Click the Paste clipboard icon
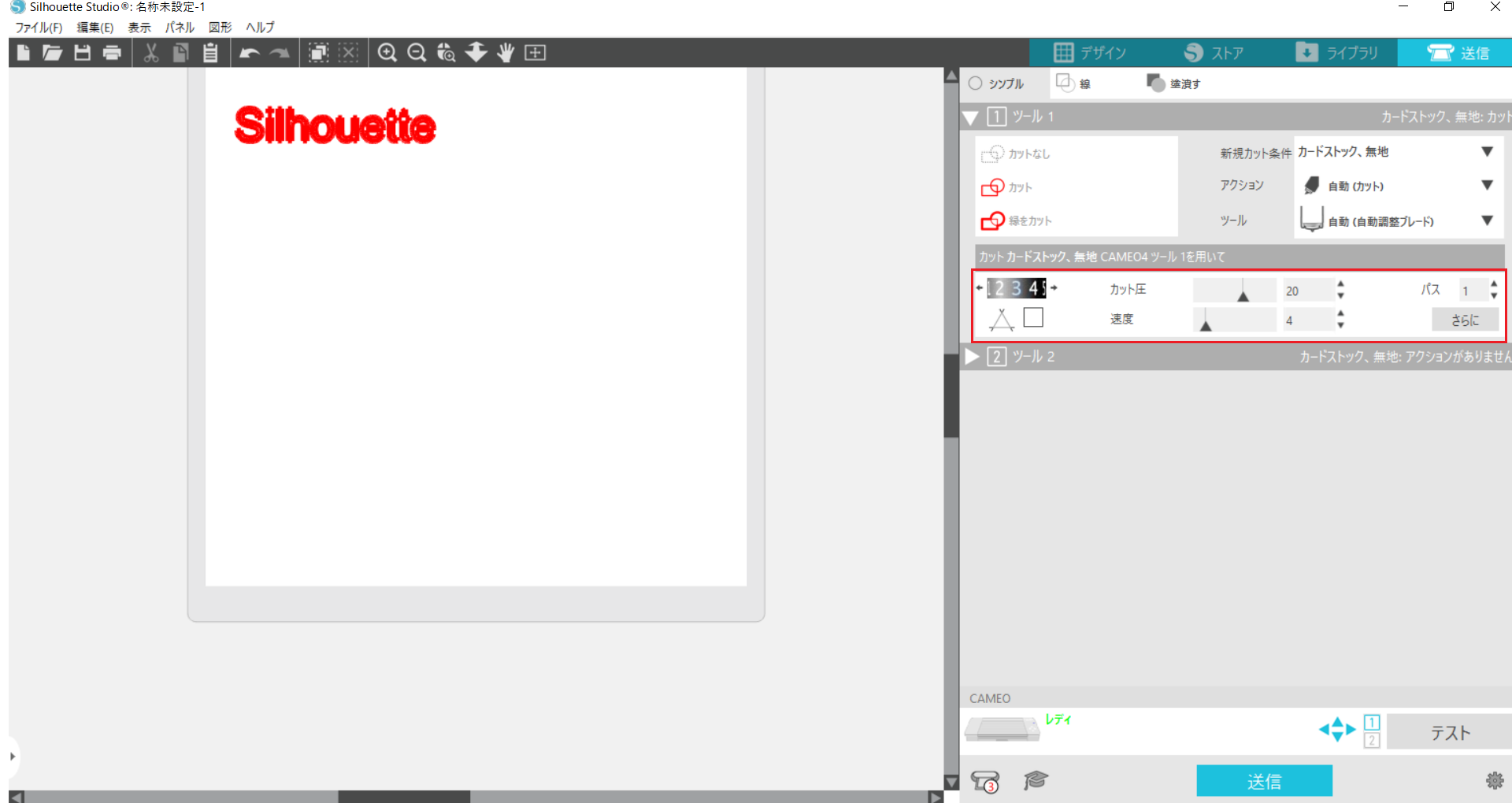The image size is (1512, 803). [210, 53]
